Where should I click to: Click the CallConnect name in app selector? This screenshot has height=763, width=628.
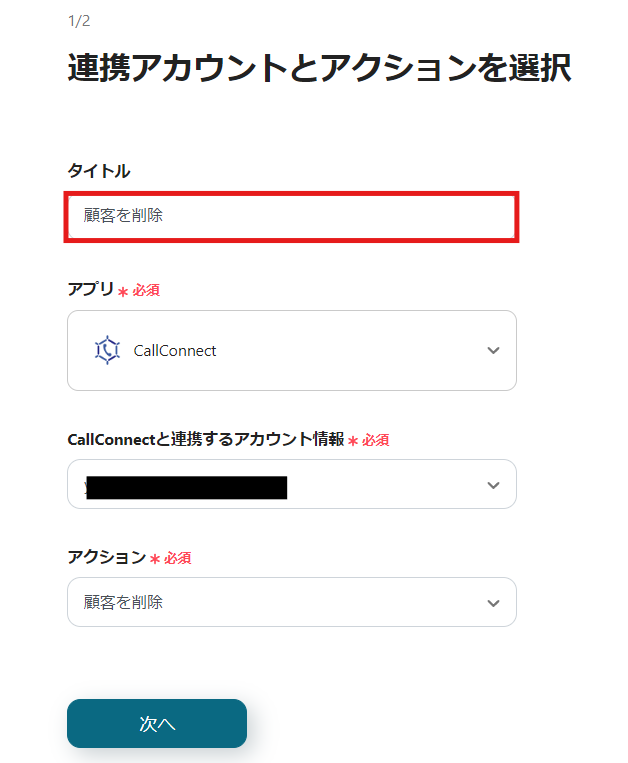pyautogui.click(x=175, y=351)
